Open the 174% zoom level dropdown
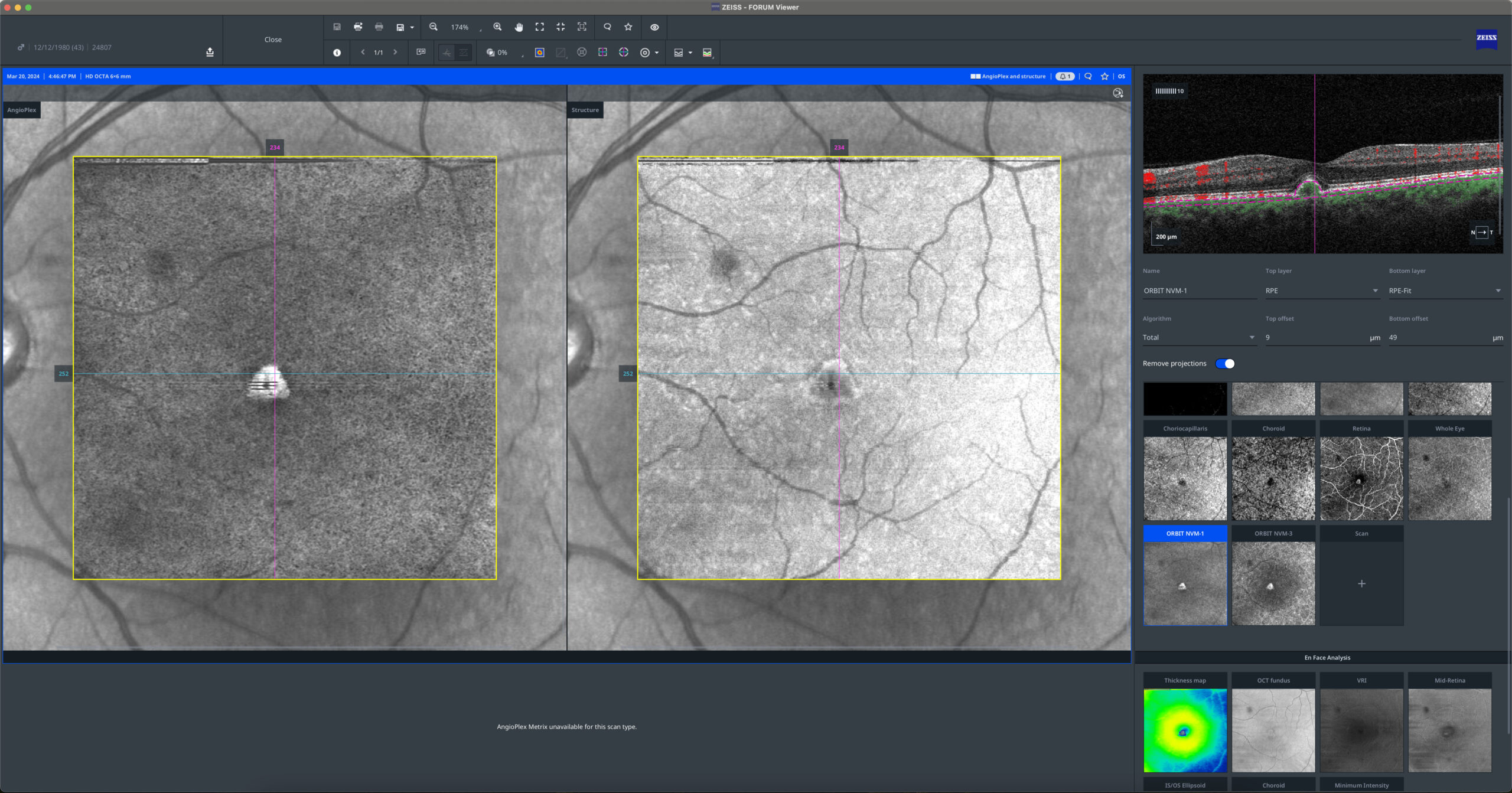The image size is (1512, 793). pos(466,28)
